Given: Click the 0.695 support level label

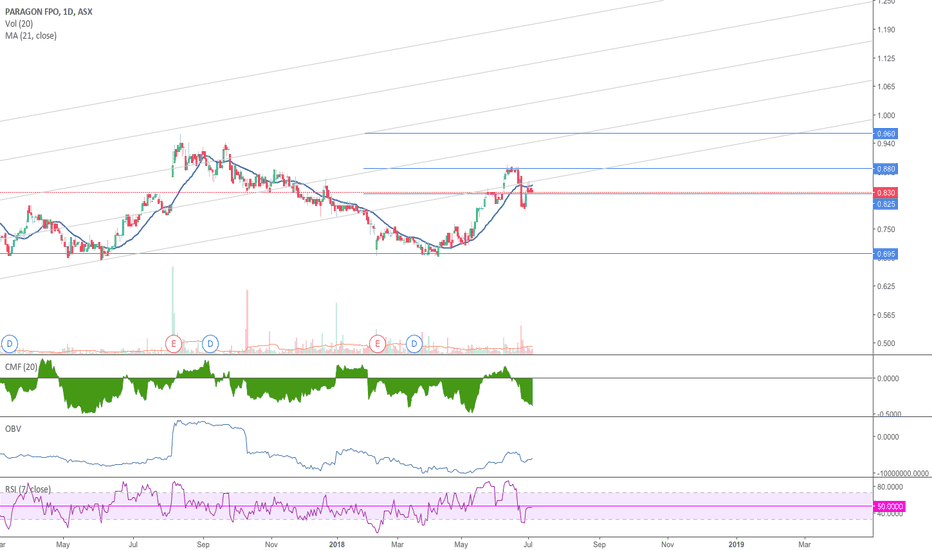Looking at the screenshot, I should 886,254.
